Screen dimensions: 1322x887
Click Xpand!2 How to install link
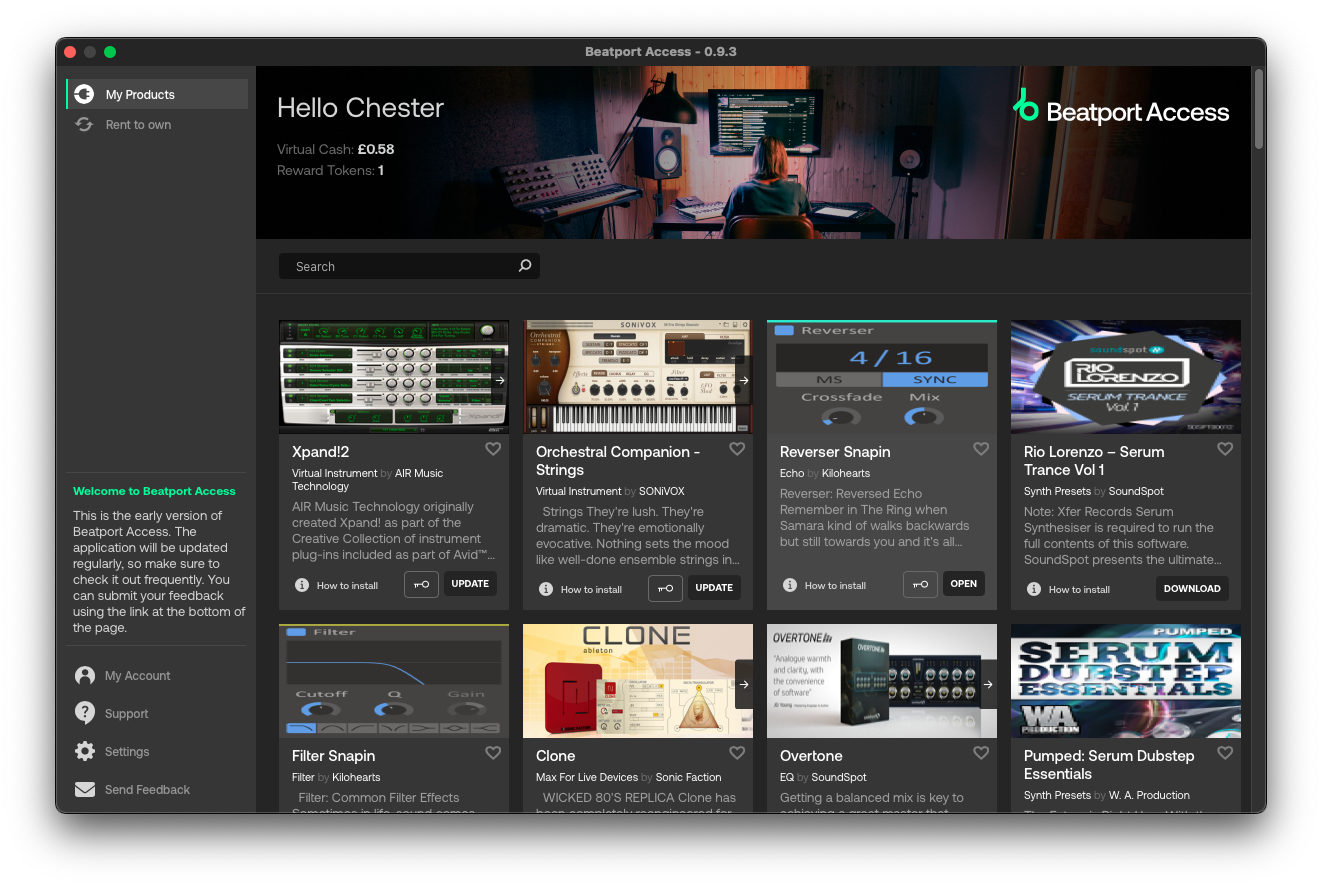coord(347,586)
